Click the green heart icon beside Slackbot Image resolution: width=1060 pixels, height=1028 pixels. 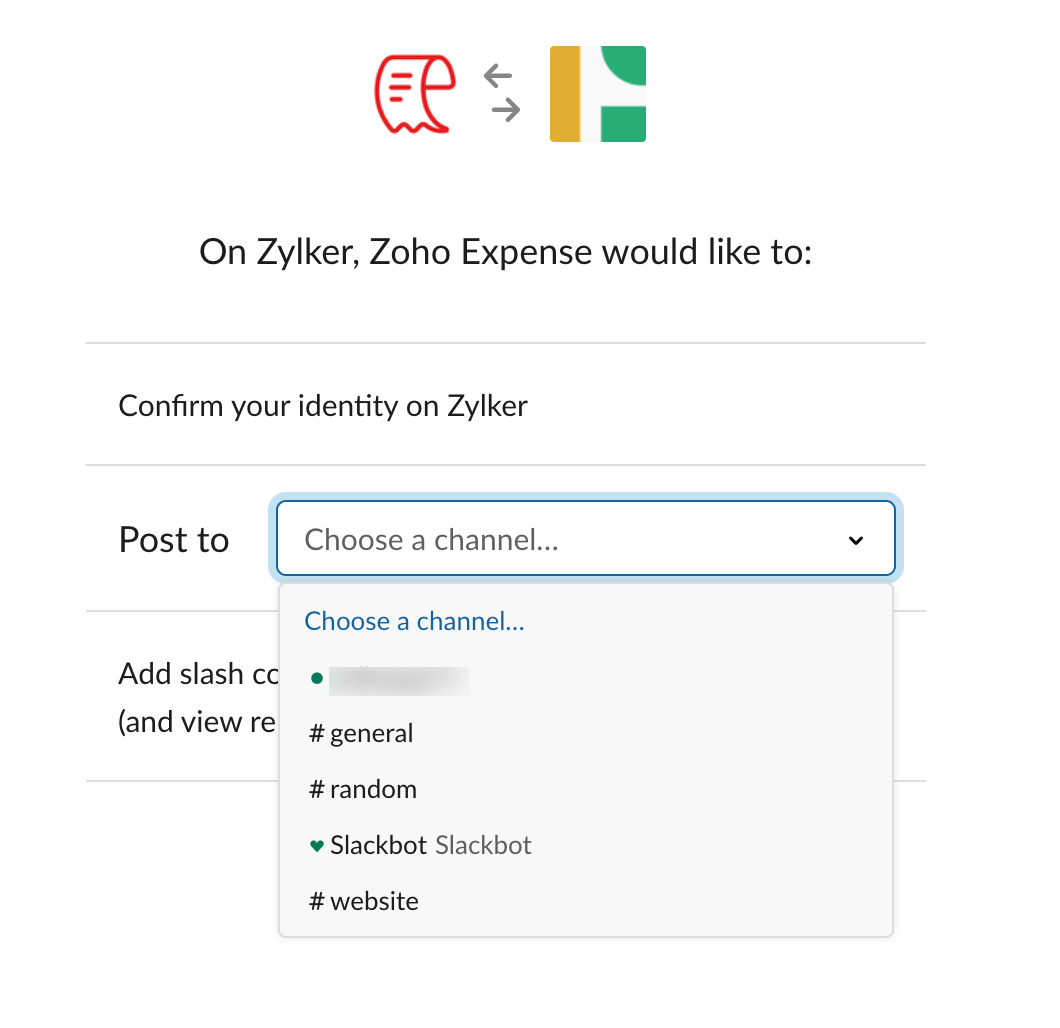coord(316,846)
